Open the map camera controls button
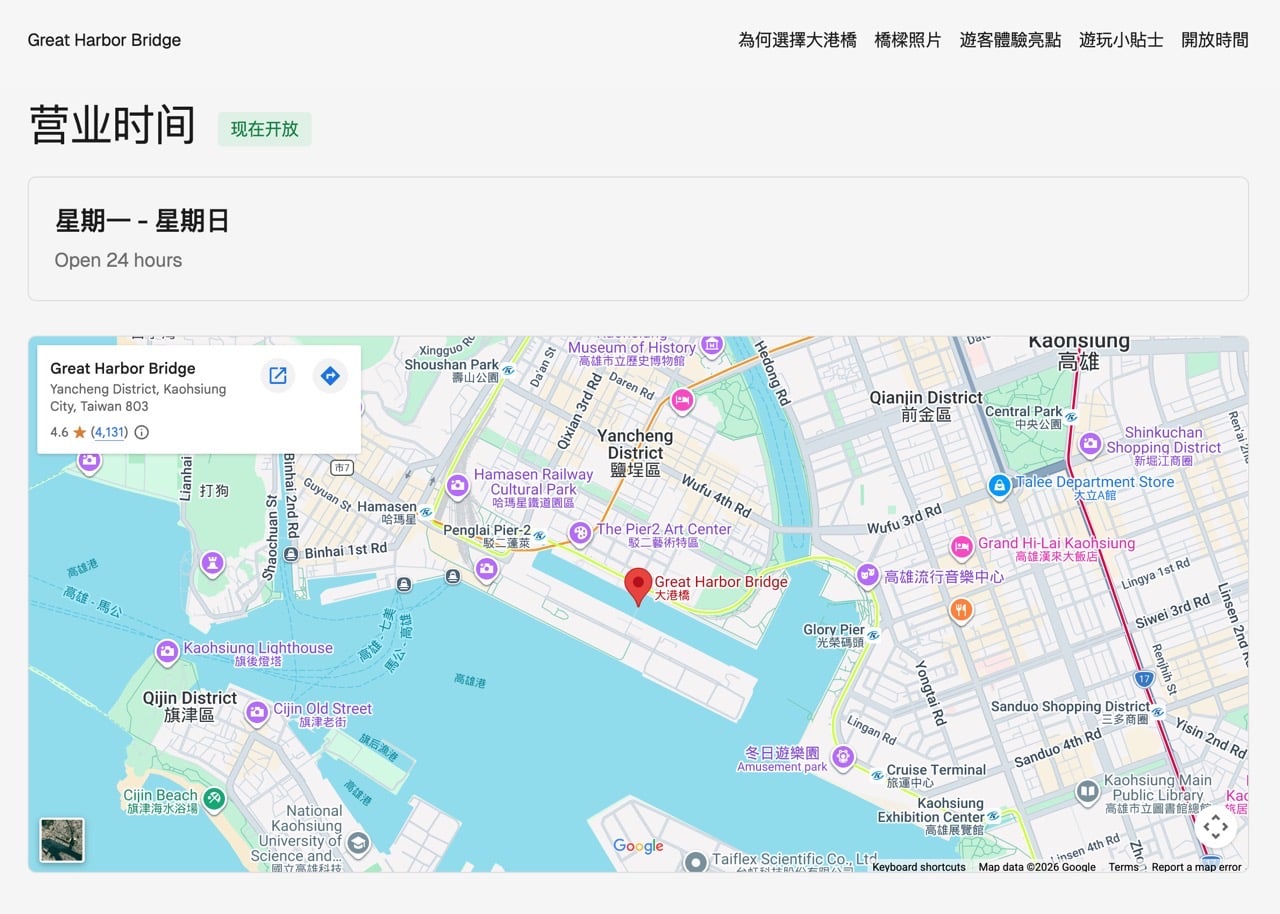The height and width of the screenshot is (914, 1280). (1215, 827)
